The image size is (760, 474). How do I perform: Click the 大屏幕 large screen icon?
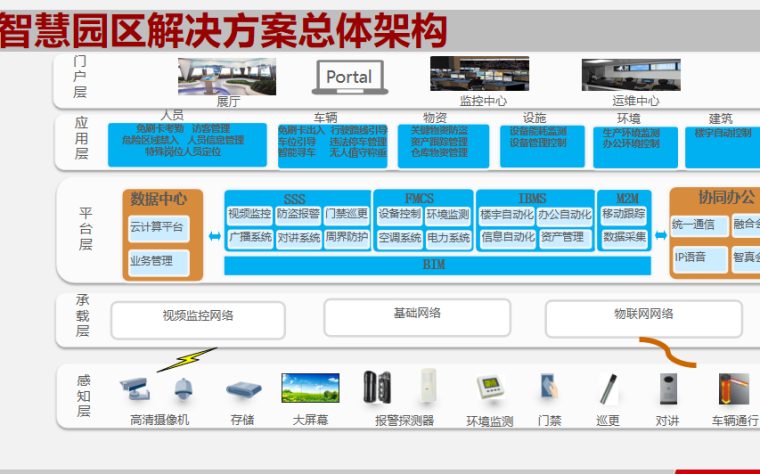click(312, 388)
